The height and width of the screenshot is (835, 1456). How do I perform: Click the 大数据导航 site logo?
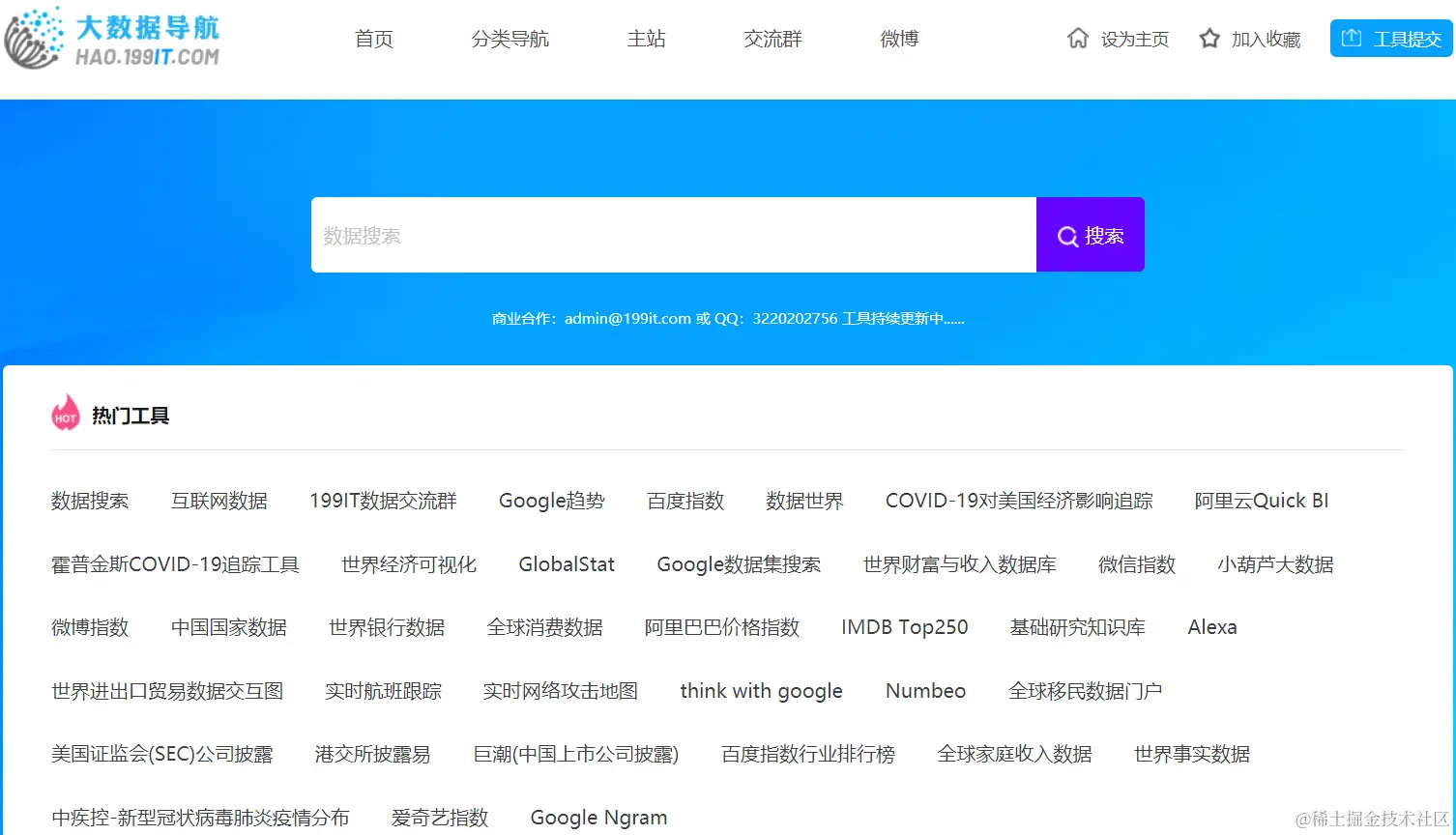click(x=112, y=39)
